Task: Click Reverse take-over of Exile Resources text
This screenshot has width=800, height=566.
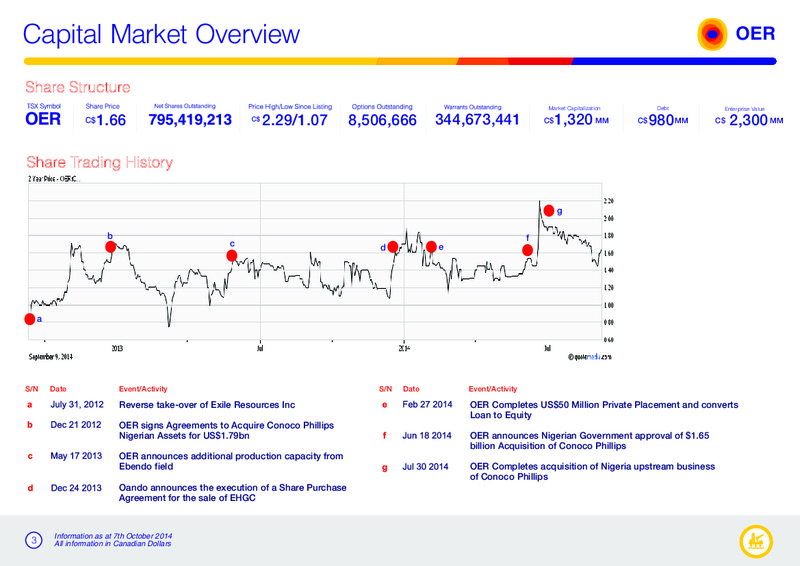Action: tap(207, 405)
